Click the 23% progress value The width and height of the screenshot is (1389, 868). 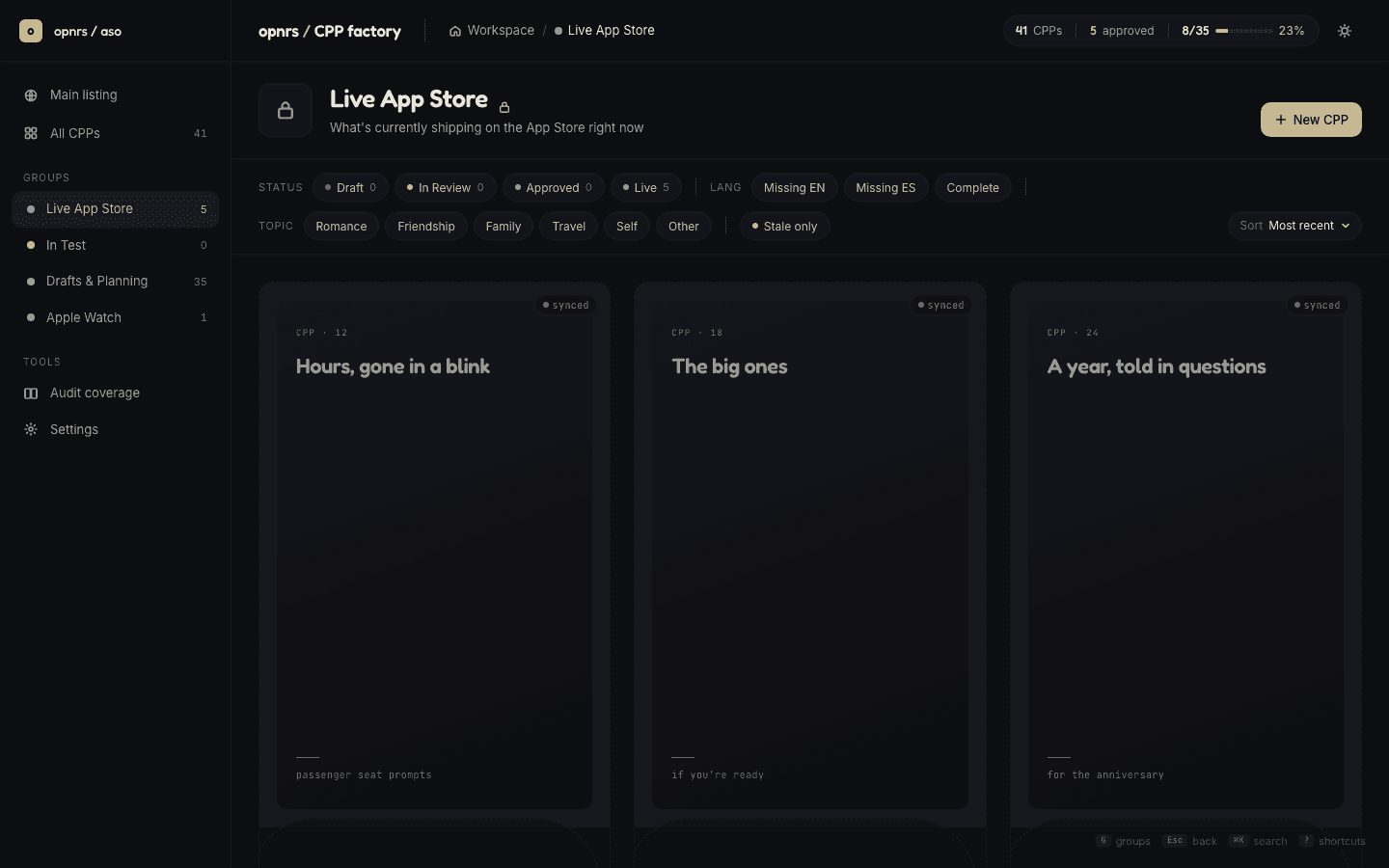pyautogui.click(x=1292, y=31)
